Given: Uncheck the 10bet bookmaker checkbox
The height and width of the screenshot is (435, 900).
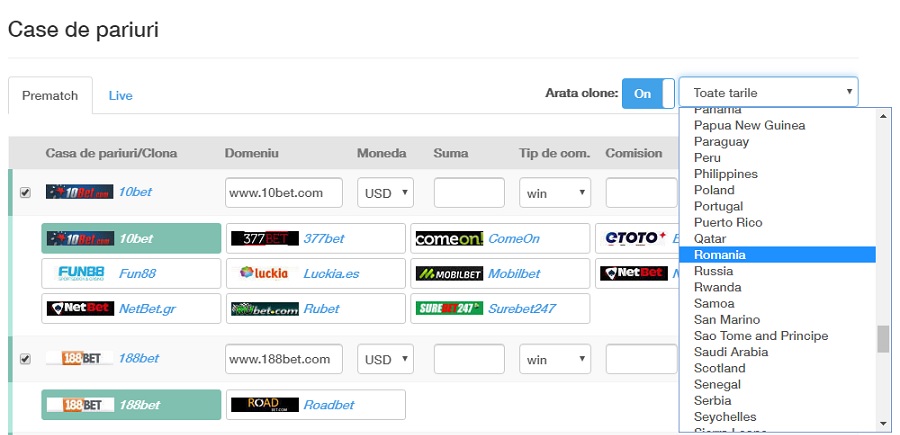Looking at the screenshot, I should 25,193.
